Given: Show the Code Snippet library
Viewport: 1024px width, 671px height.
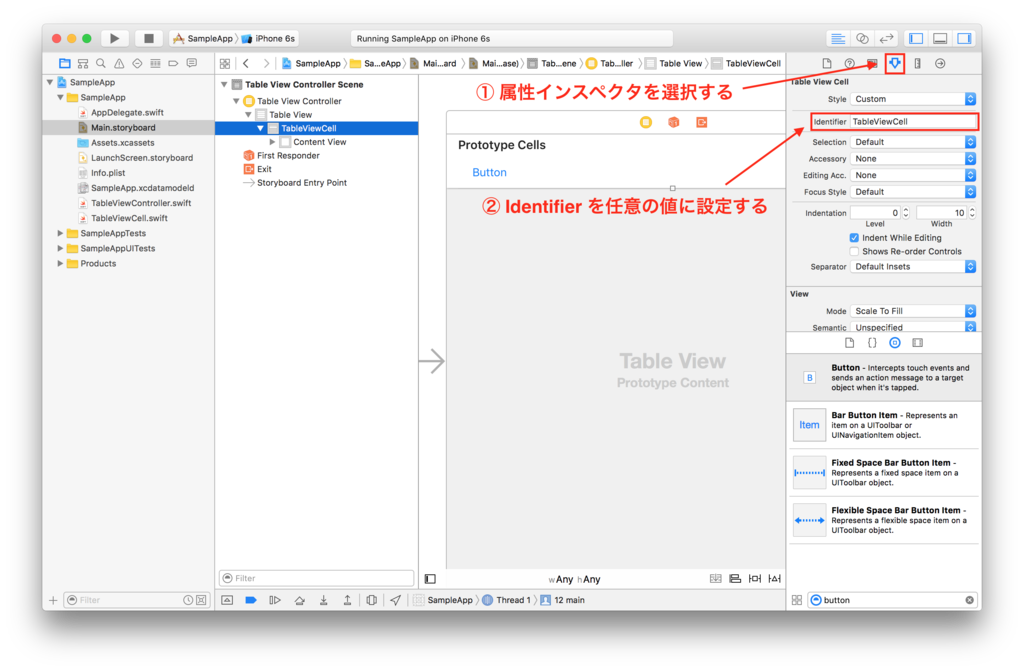Looking at the screenshot, I should (872, 343).
